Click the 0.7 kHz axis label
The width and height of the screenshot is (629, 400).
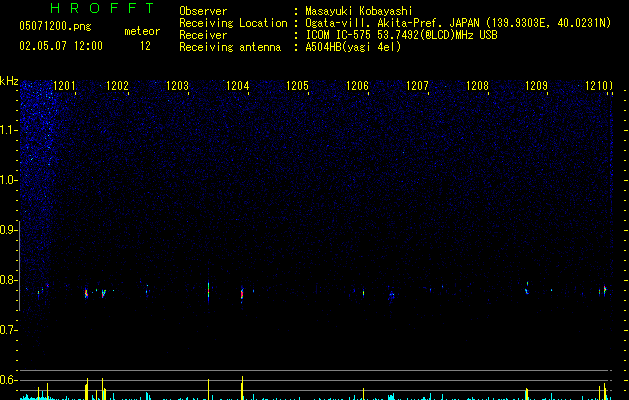8,330
